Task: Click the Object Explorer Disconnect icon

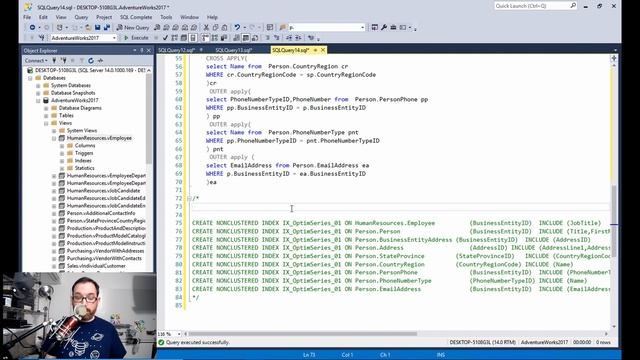Action: (x=64, y=61)
